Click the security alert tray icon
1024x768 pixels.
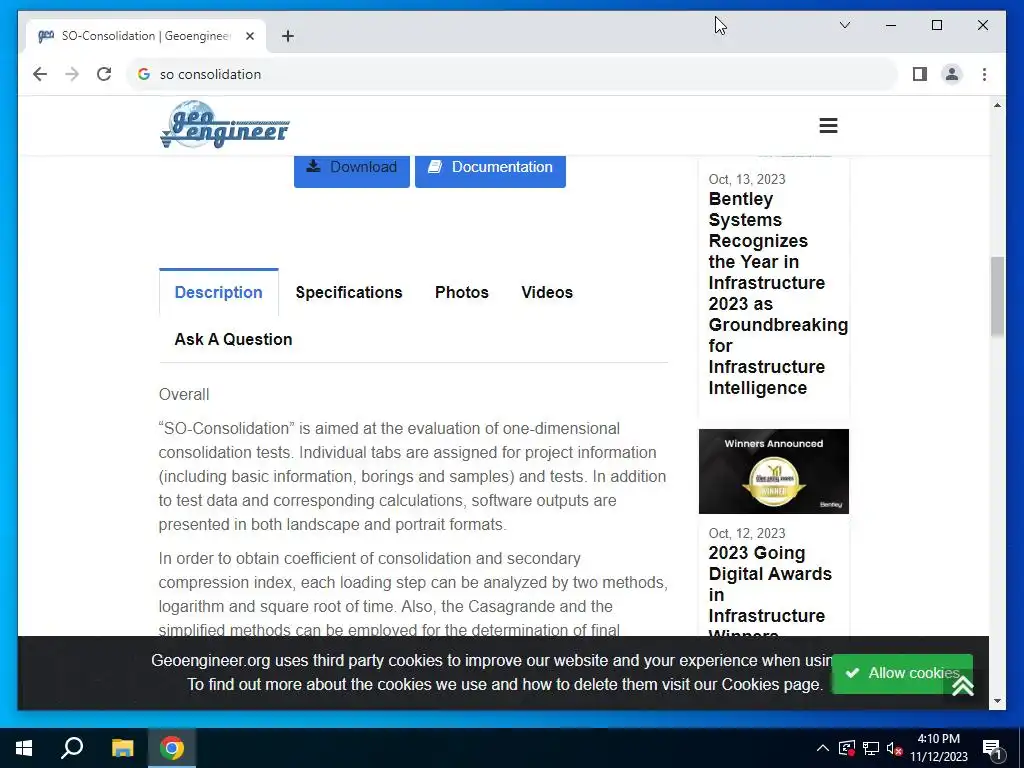847,748
